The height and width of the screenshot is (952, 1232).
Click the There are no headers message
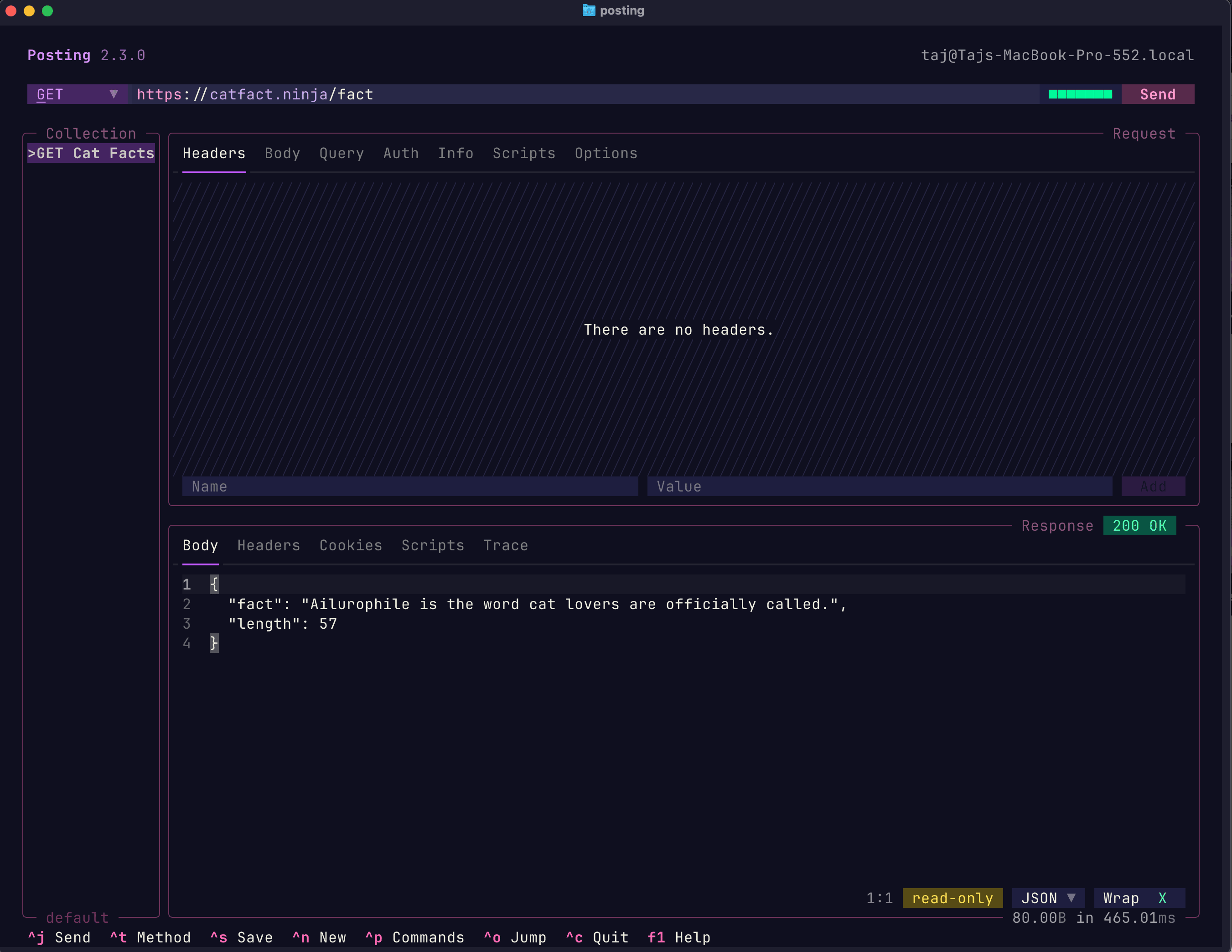pyautogui.click(x=678, y=329)
